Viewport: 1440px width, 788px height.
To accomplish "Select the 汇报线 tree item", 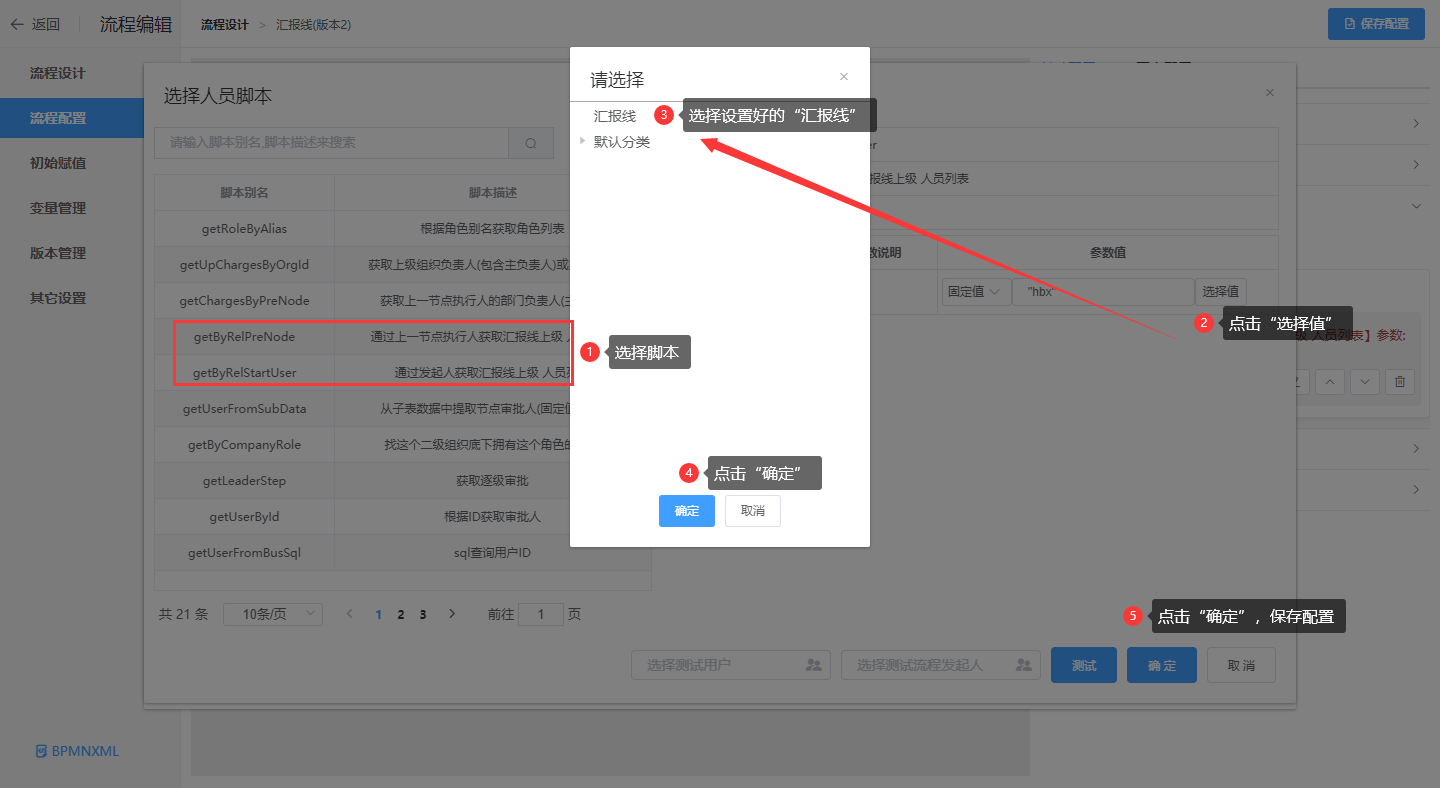I will click(615, 116).
